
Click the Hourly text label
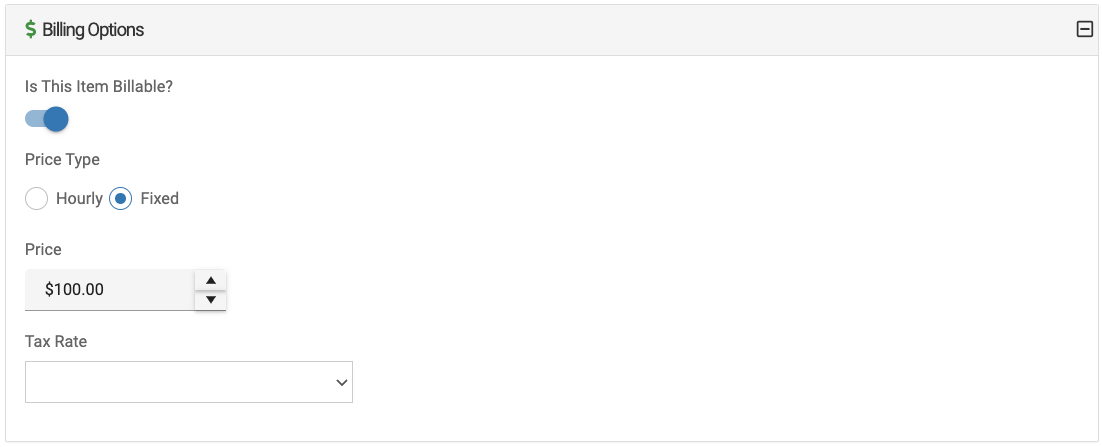[79, 198]
